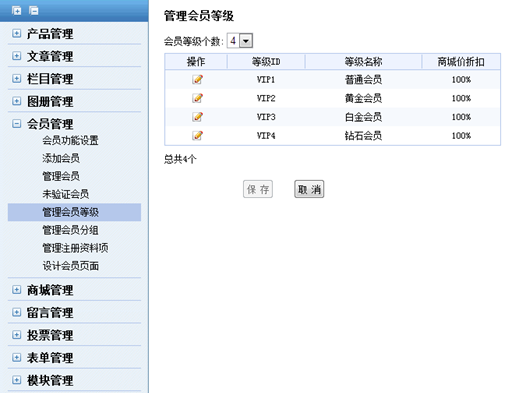Open 管理会员分组 in the sidebar

70,230
